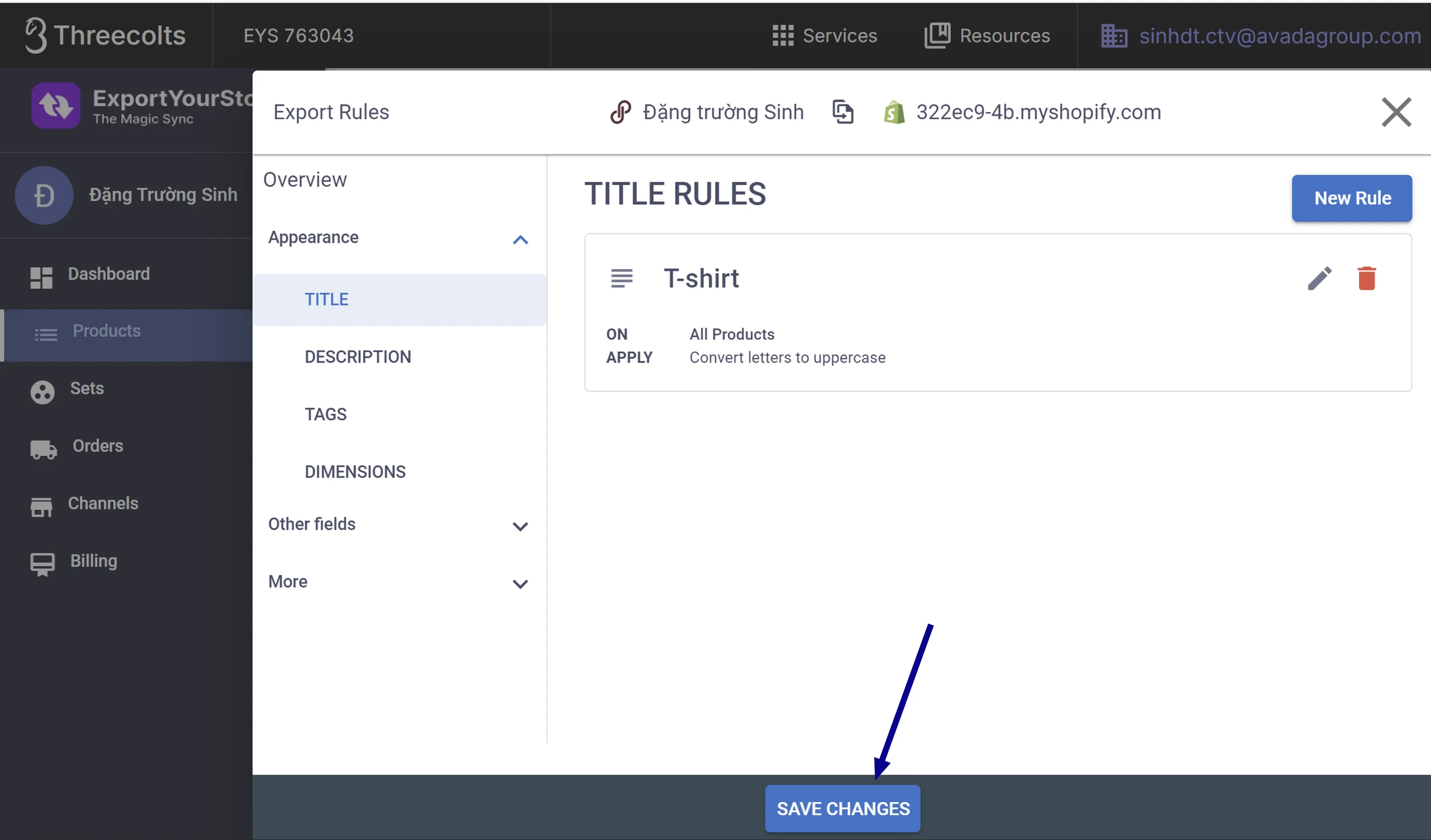
Task: Click the Sets circle icon
Action: [42, 392]
